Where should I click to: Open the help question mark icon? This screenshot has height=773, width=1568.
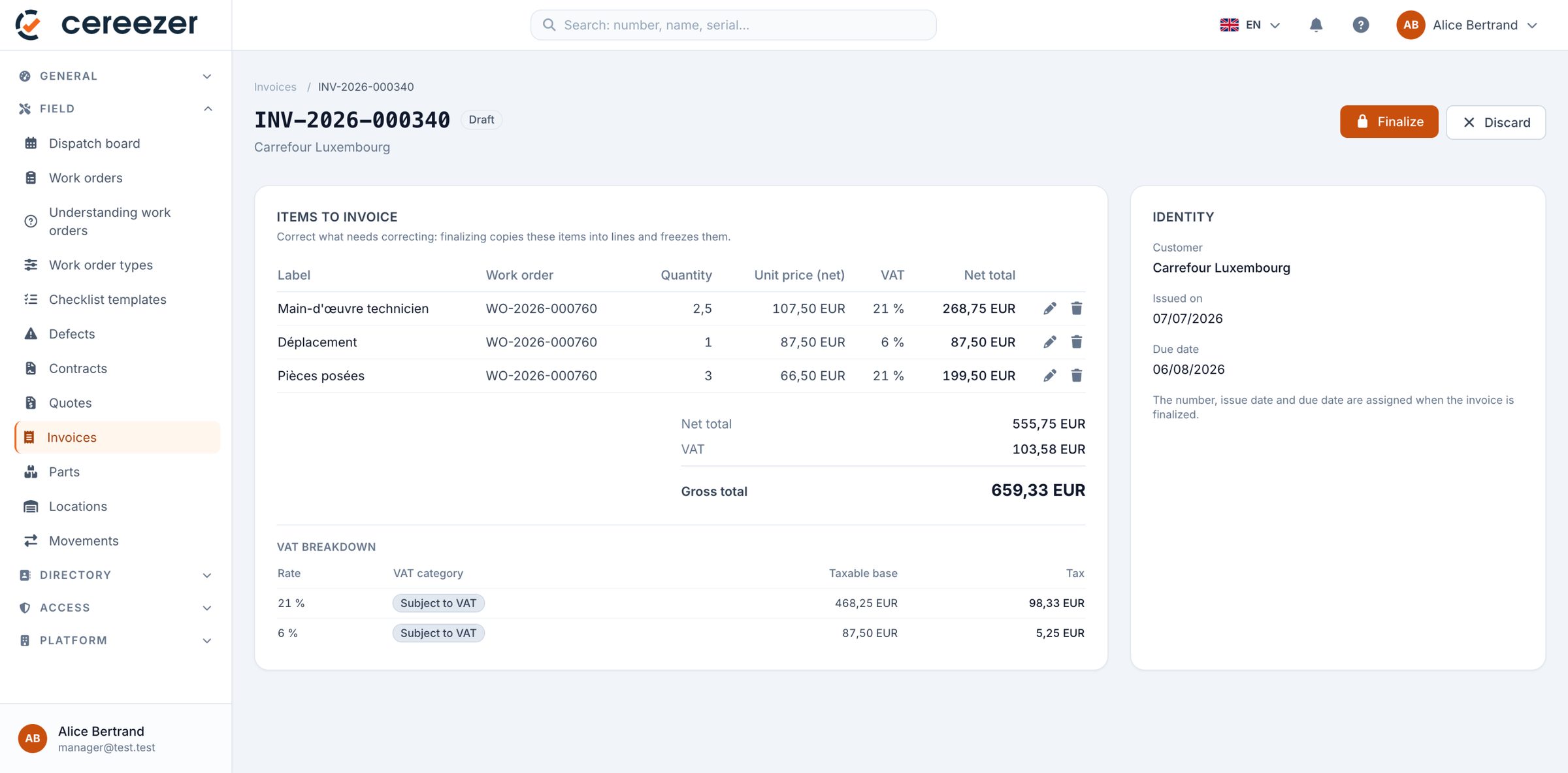[x=1360, y=25]
